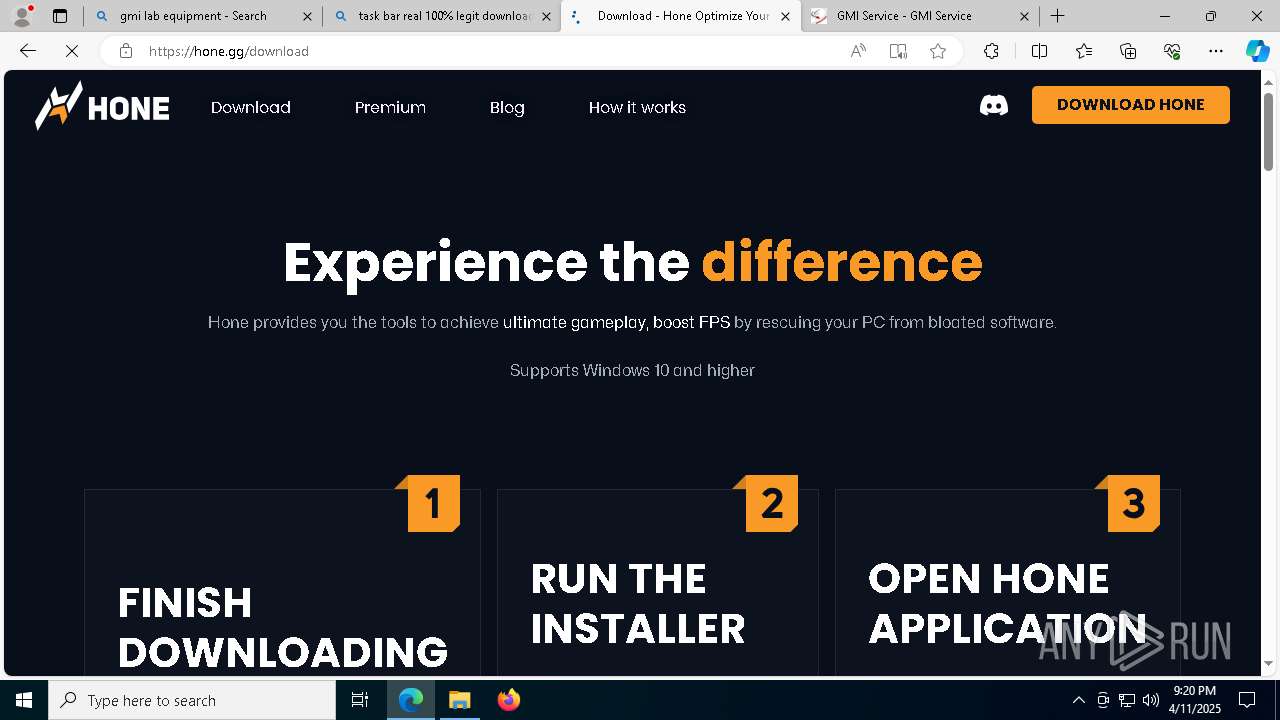
Task: Click 'Supports Windows 10 and higher' text
Action: (x=632, y=370)
